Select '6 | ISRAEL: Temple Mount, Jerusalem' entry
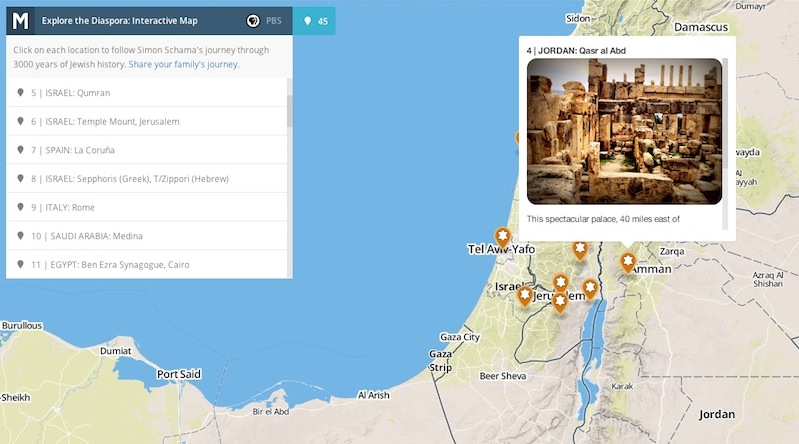 (112, 121)
